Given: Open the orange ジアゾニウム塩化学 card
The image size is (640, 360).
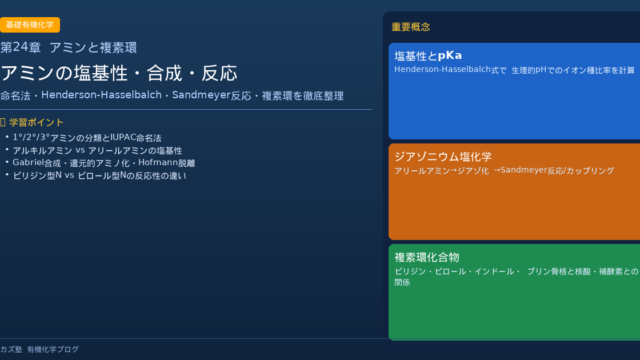Looking at the screenshot, I should tap(514, 191).
